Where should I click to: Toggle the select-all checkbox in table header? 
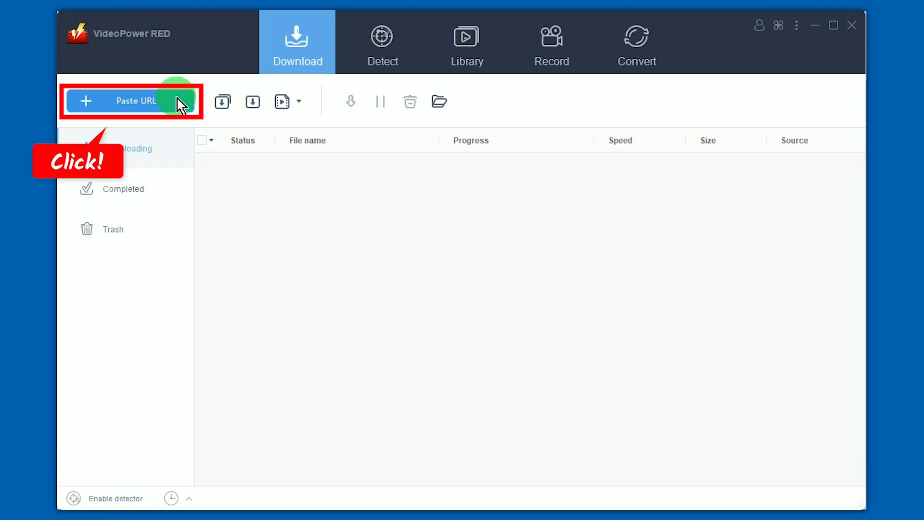point(202,140)
